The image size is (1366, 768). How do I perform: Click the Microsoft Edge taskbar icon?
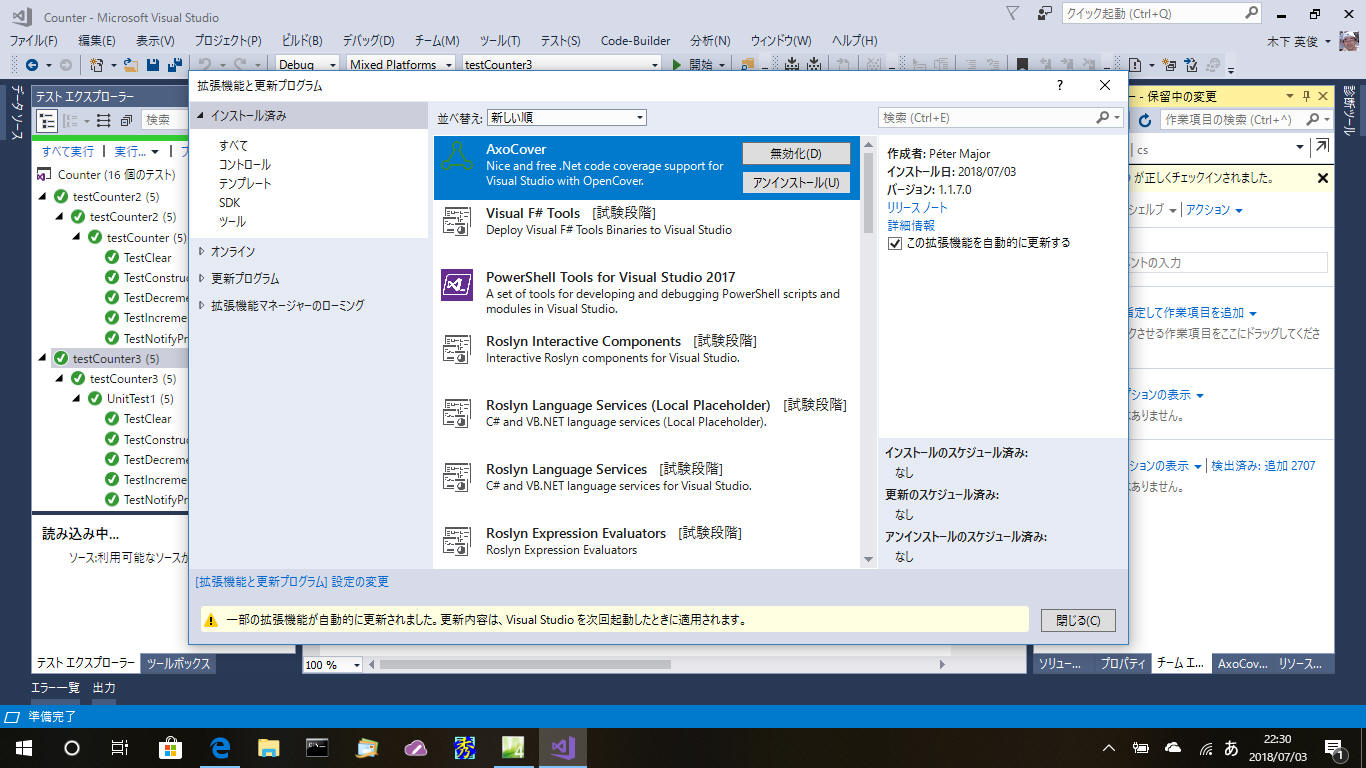220,747
